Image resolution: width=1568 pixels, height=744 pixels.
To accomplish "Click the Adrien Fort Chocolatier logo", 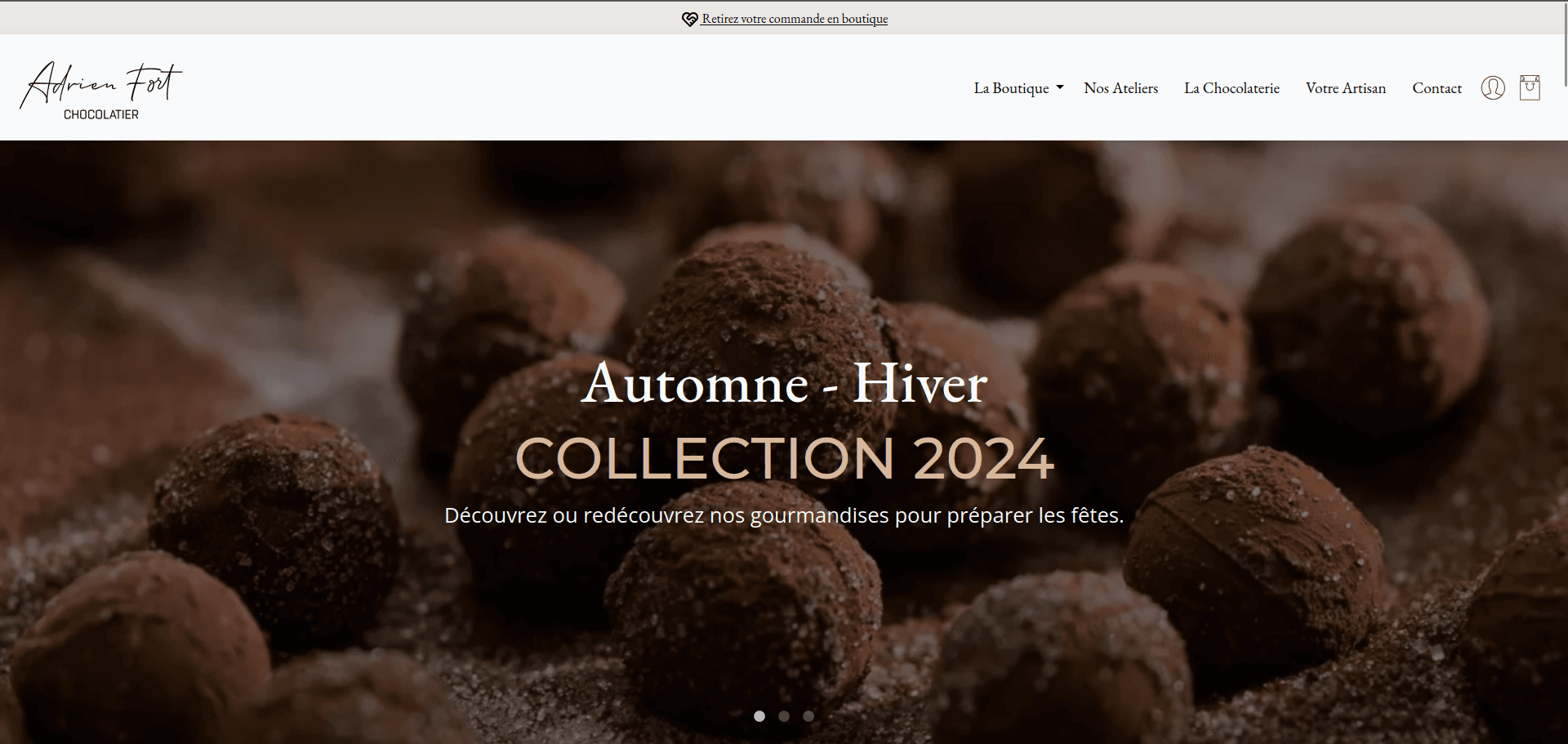I will tap(101, 91).
